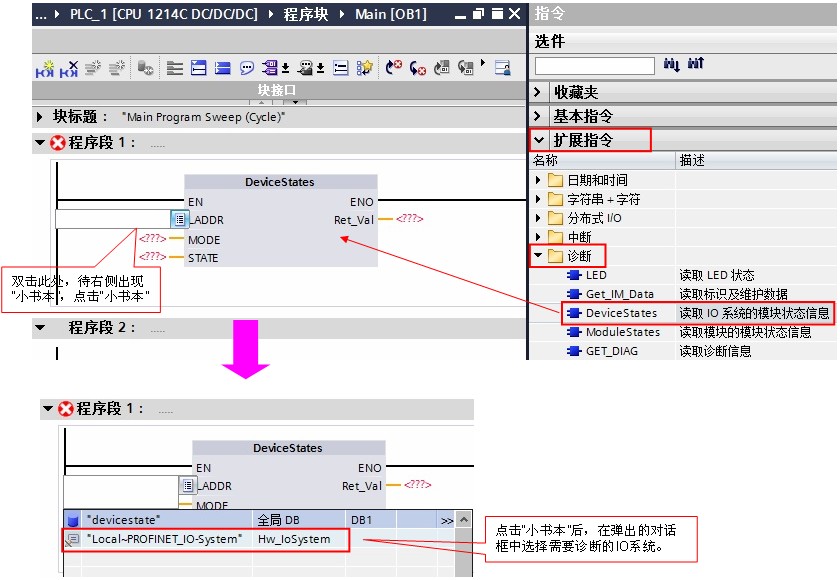Screen dimensions: 840x580
Task: Select the Get_IM_Data instruction
Action: coord(620,294)
